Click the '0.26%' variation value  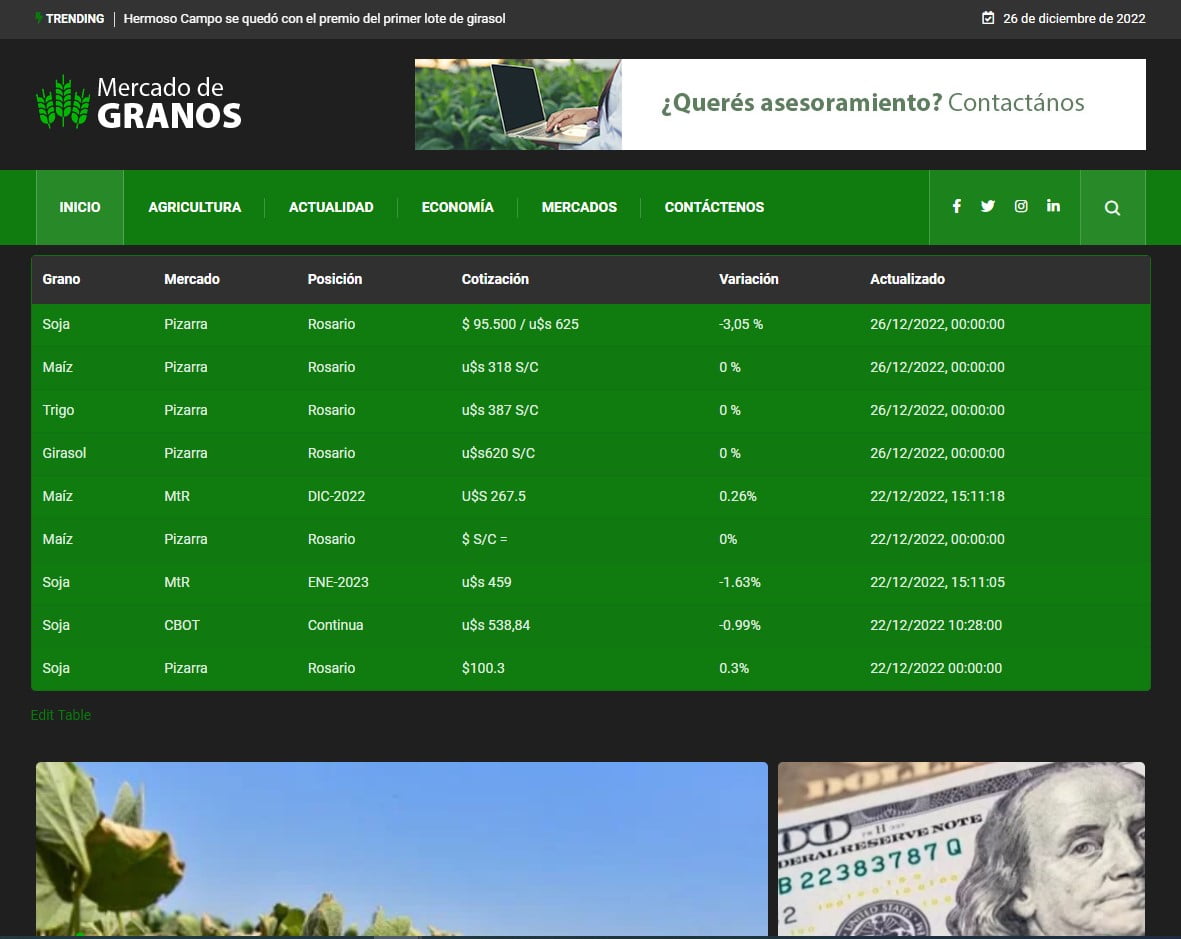(x=737, y=496)
